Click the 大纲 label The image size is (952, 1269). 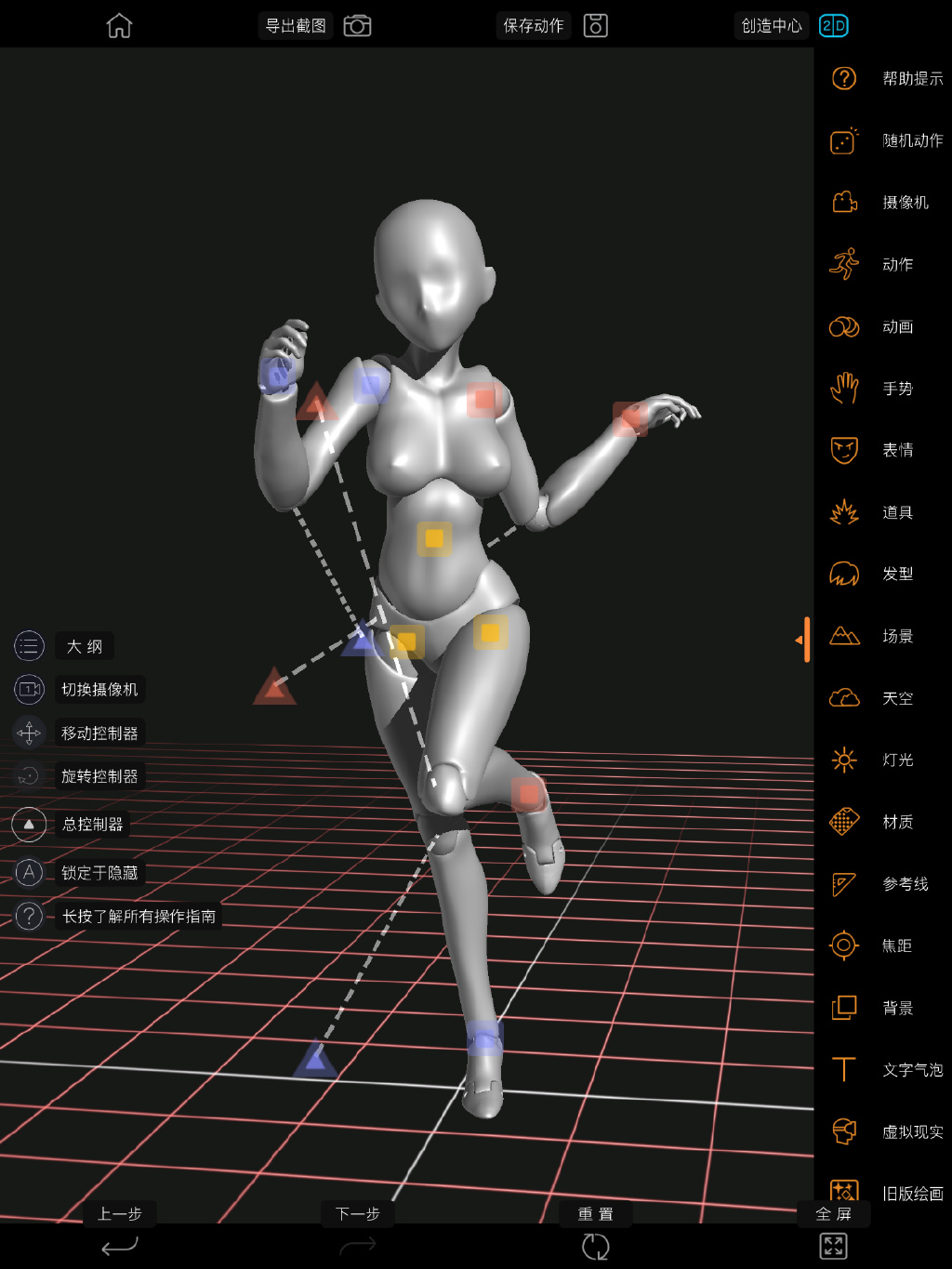point(85,646)
